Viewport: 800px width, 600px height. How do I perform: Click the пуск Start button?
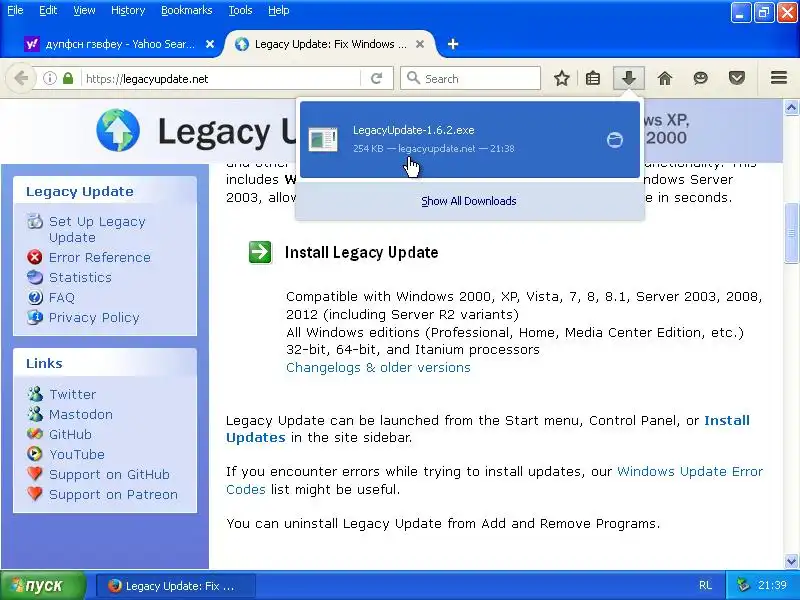click(x=43, y=585)
